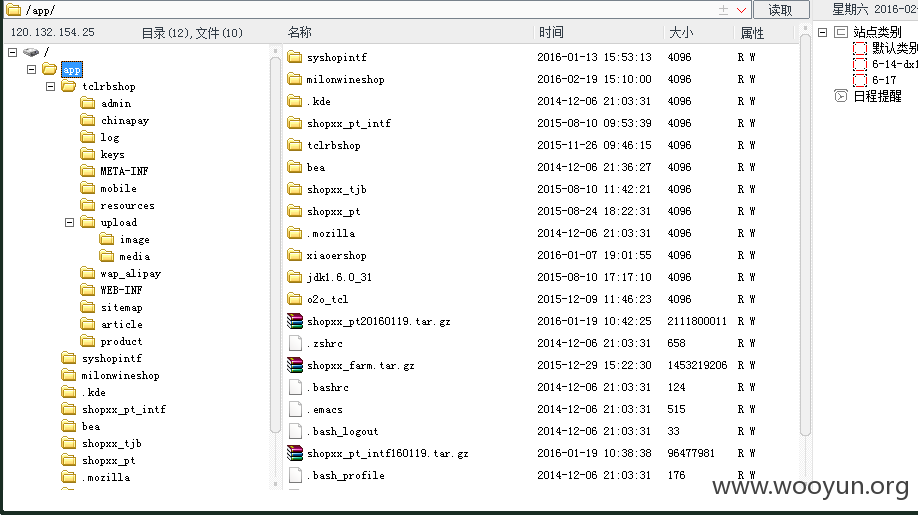Select the image subfolder under upload
This screenshot has width=918, height=515.
pos(135,239)
